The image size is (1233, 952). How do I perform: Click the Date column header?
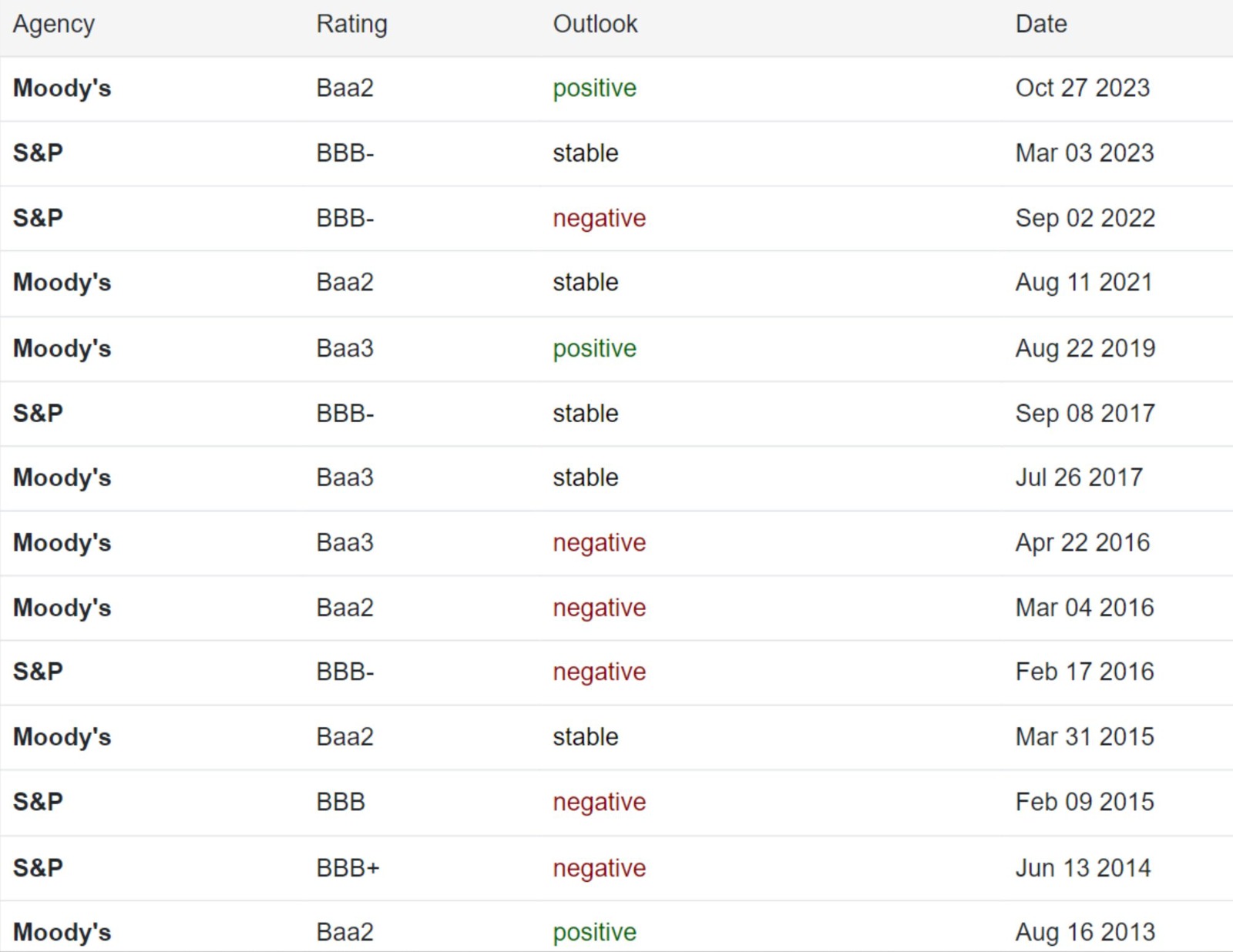pyautogui.click(x=1041, y=24)
